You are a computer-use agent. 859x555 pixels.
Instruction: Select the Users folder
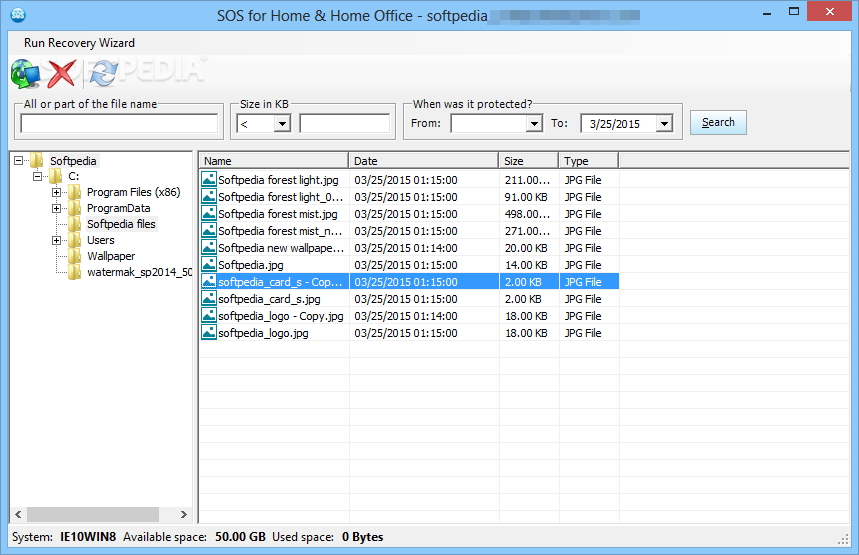point(101,240)
